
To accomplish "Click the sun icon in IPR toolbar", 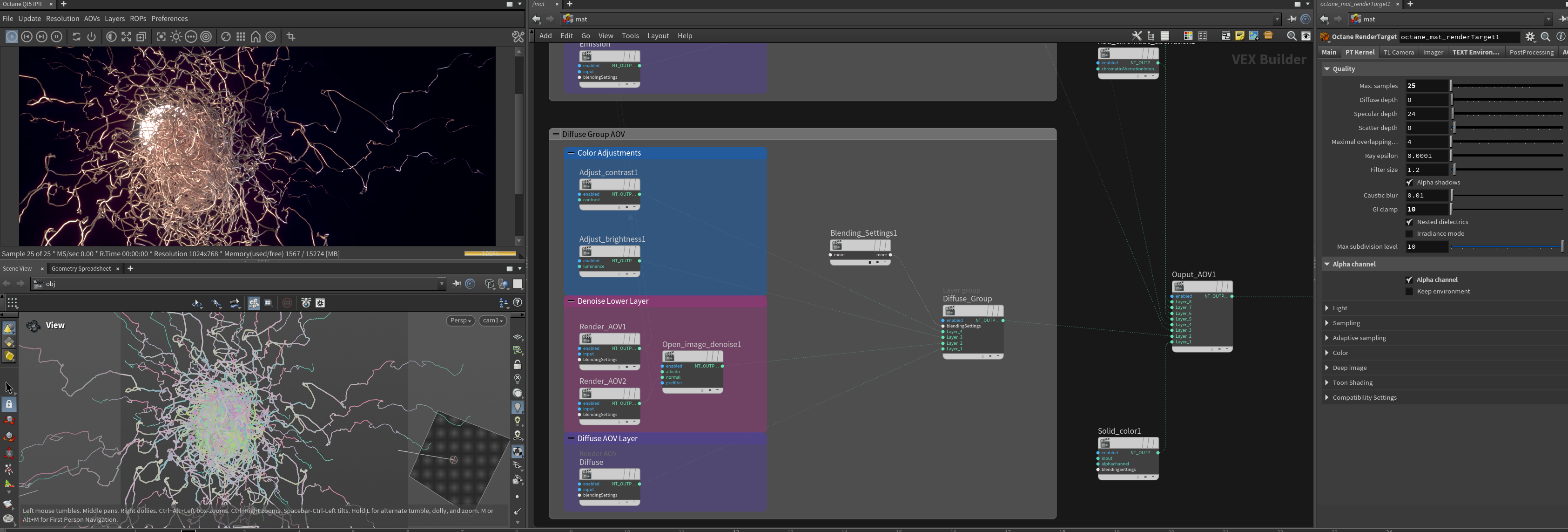I will [176, 36].
